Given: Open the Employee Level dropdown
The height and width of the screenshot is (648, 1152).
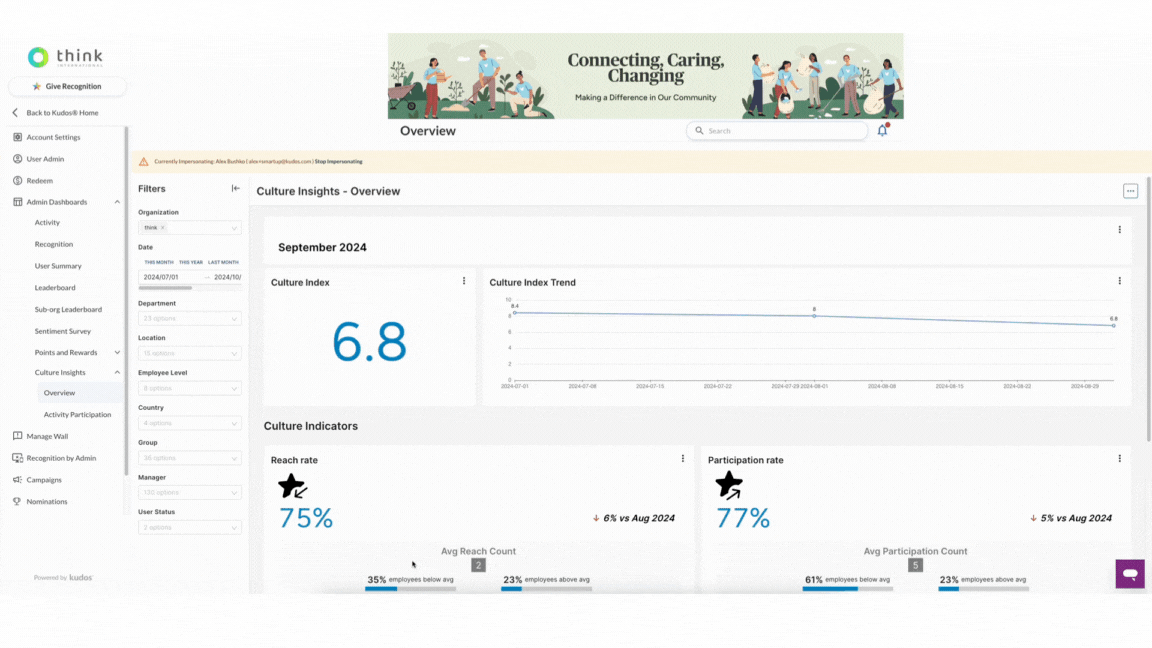Looking at the screenshot, I should [x=190, y=388].
